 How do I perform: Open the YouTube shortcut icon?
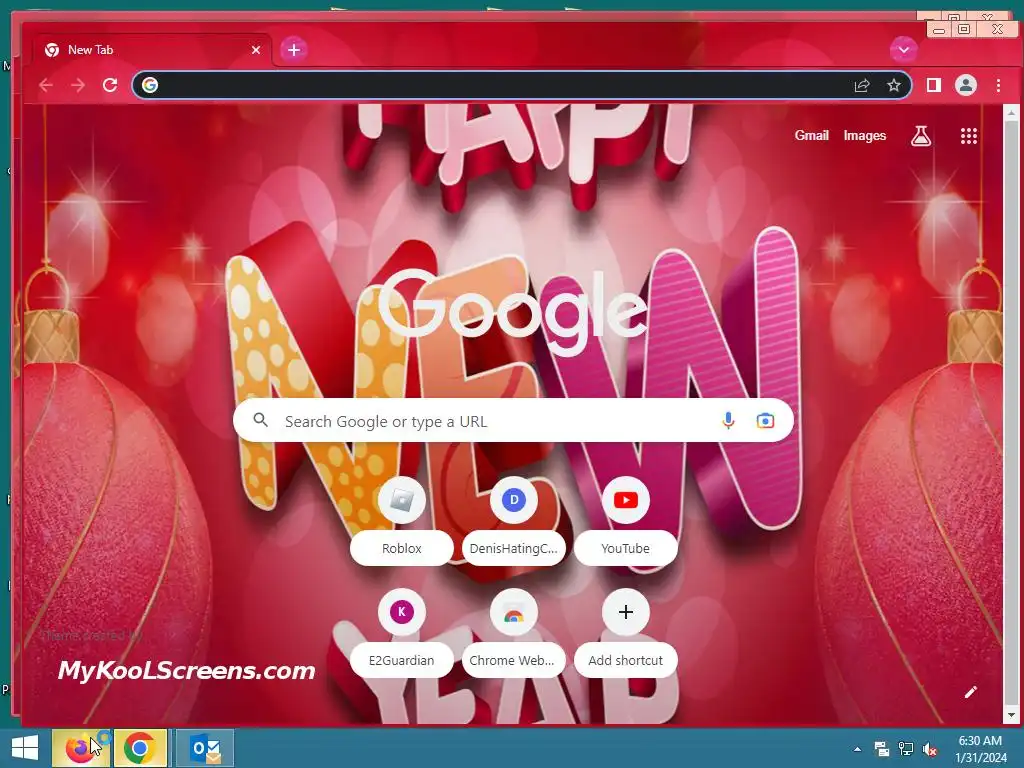click(626, 500)
